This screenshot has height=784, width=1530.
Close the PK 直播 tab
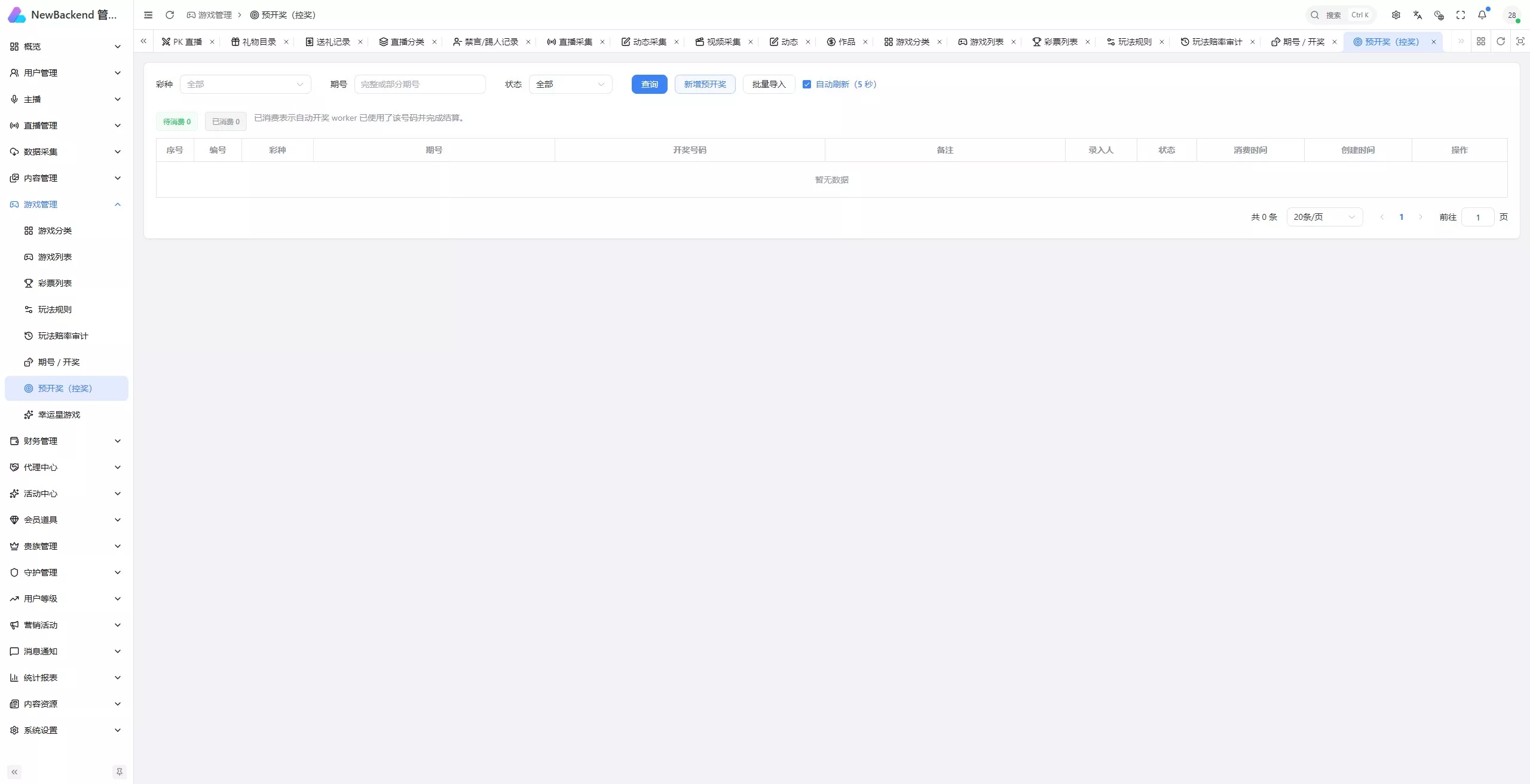[212, 42]
